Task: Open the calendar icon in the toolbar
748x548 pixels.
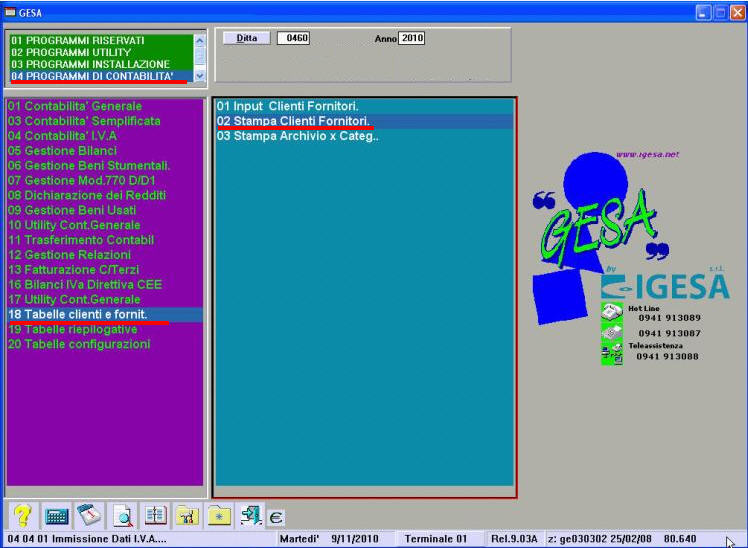Action: click(89, 516)
